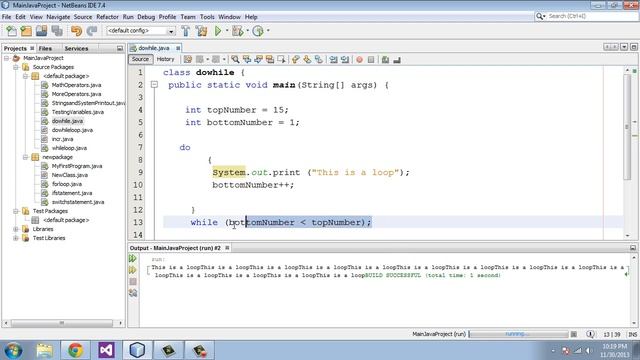Image resolution: width=640 pixels, height=360 pixels.
Task: Run the project with green play icon
Action: point(218,31)
